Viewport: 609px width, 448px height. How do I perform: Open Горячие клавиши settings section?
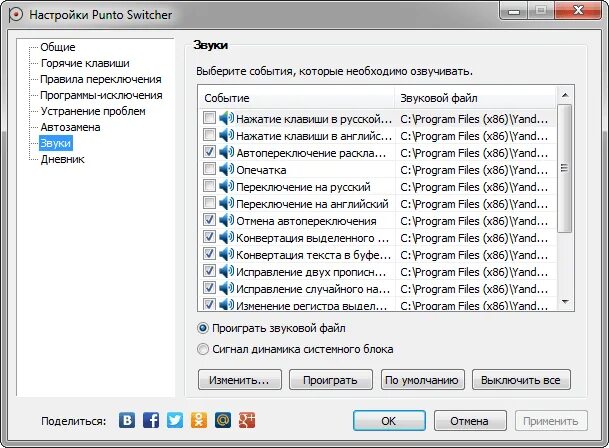[85, 63]
